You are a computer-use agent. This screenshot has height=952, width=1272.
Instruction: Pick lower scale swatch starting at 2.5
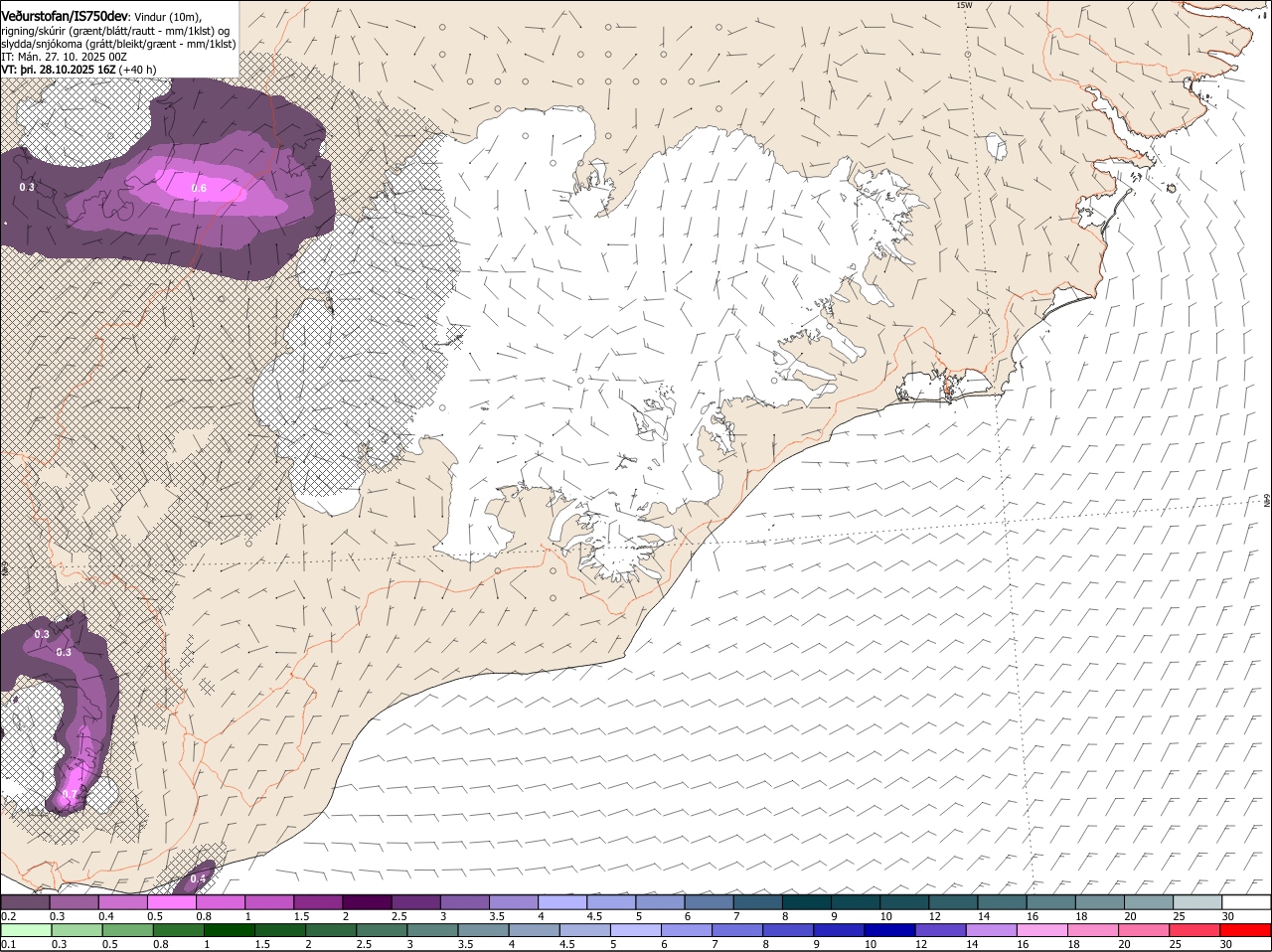coord(382,931)
